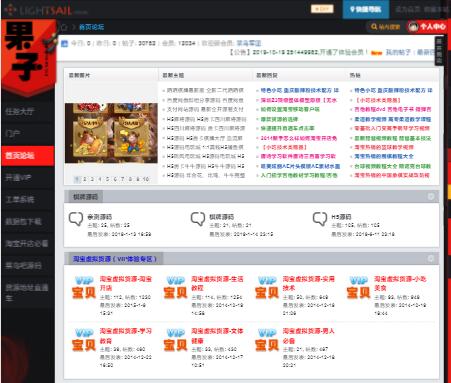Collapse the 棋牌源码 section

431,197
